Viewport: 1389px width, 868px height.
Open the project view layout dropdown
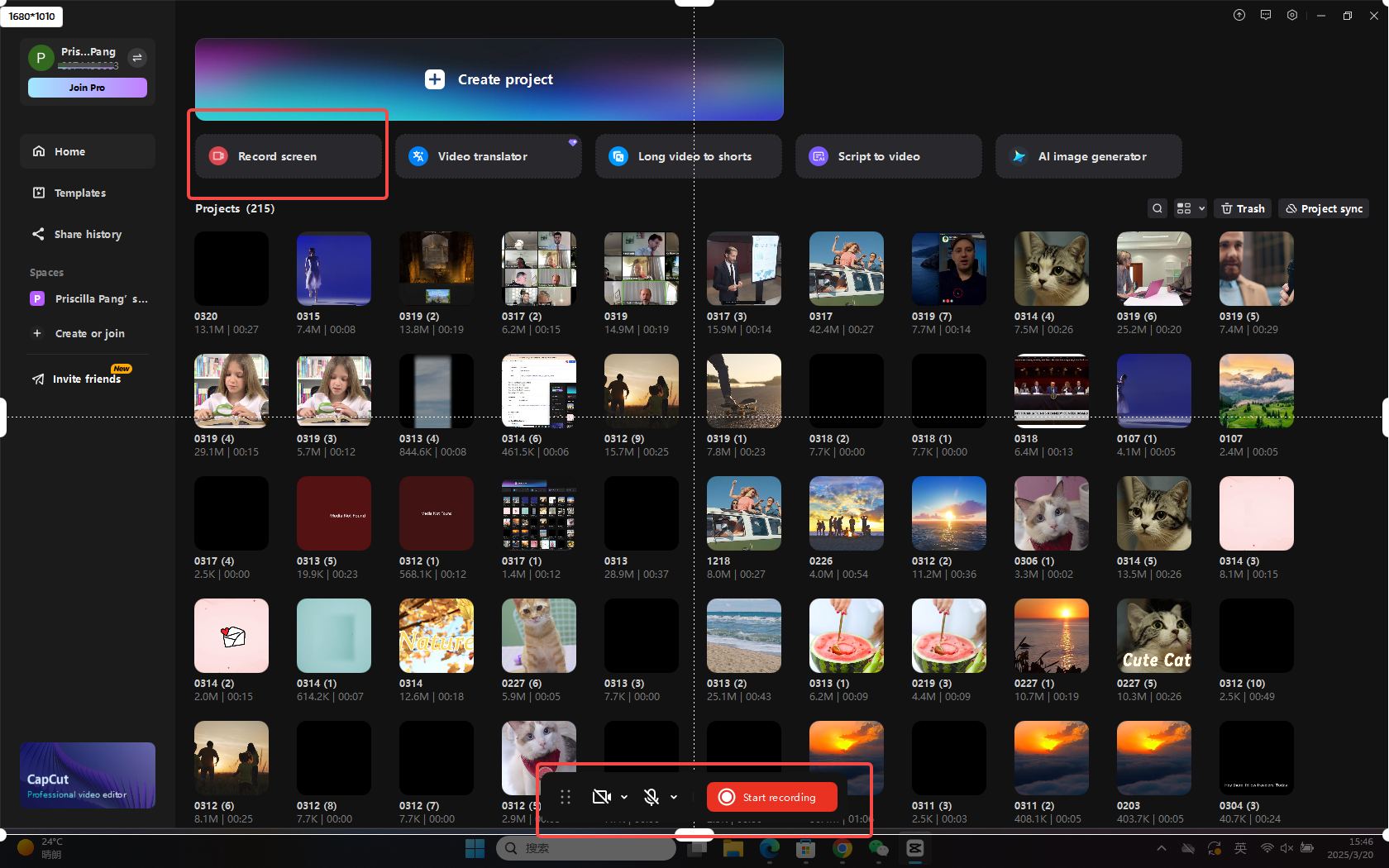tap(1191, 208)
